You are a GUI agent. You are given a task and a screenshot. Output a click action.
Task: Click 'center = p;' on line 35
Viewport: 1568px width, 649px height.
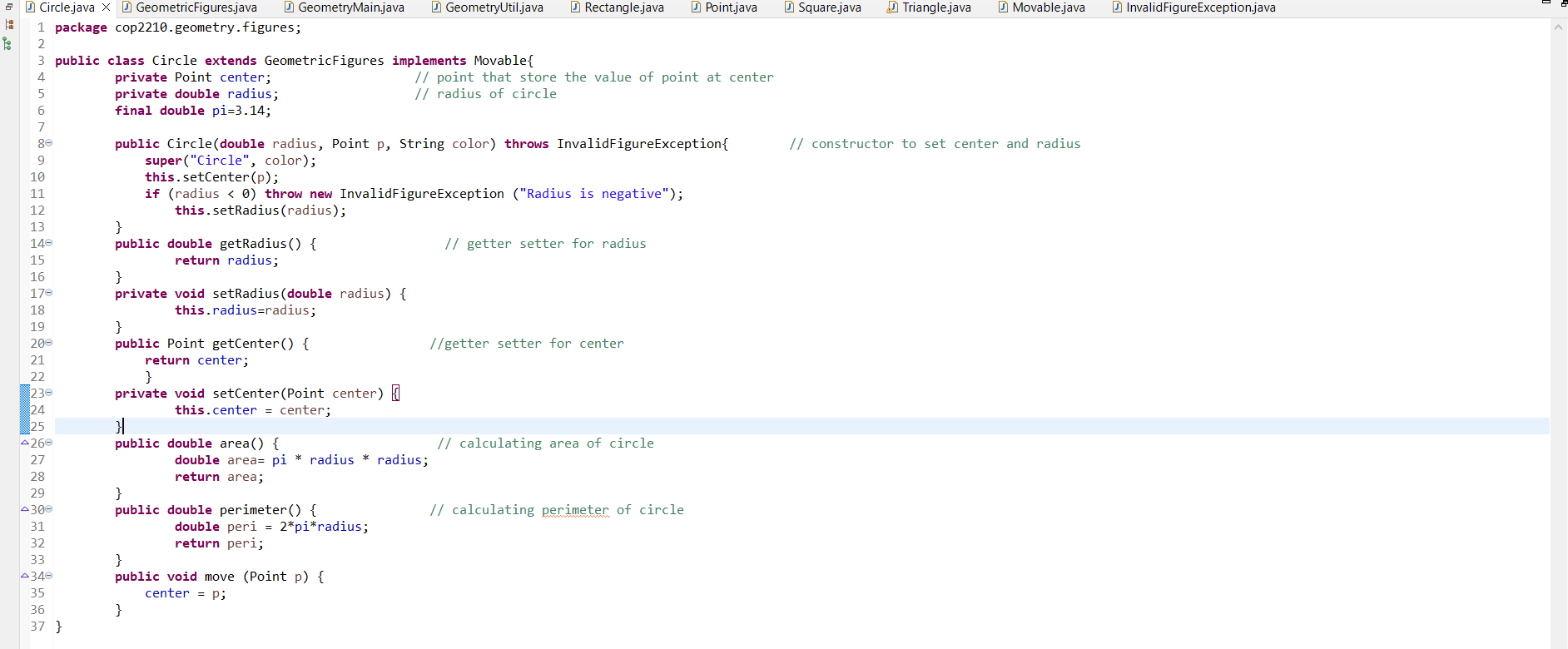[x=186, y=593]
